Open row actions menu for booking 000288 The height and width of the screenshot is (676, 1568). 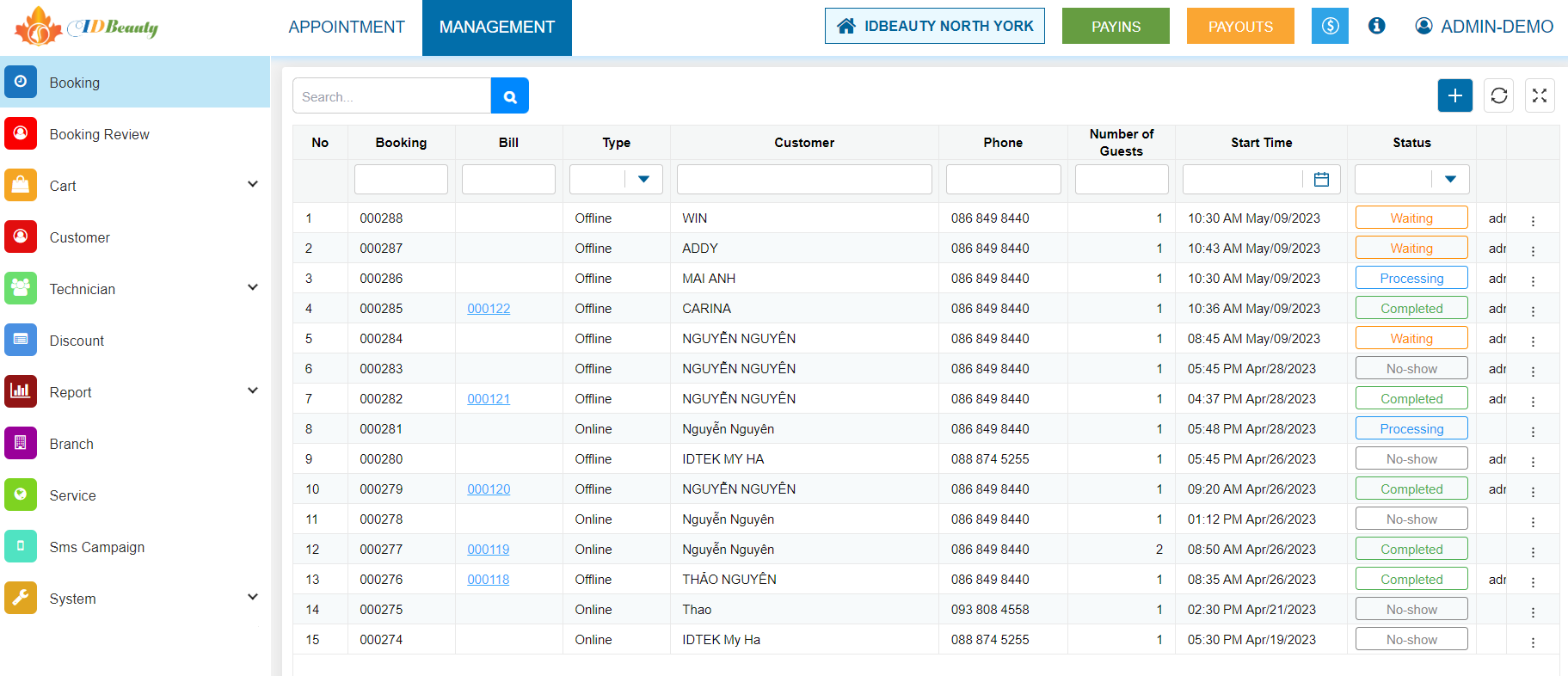click(x=1533, y=220)
